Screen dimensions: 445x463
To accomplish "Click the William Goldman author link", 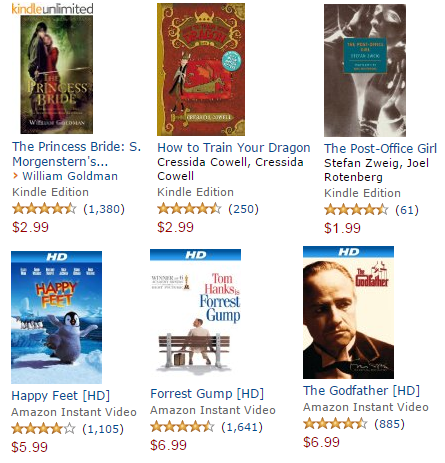I will [70, 176].
